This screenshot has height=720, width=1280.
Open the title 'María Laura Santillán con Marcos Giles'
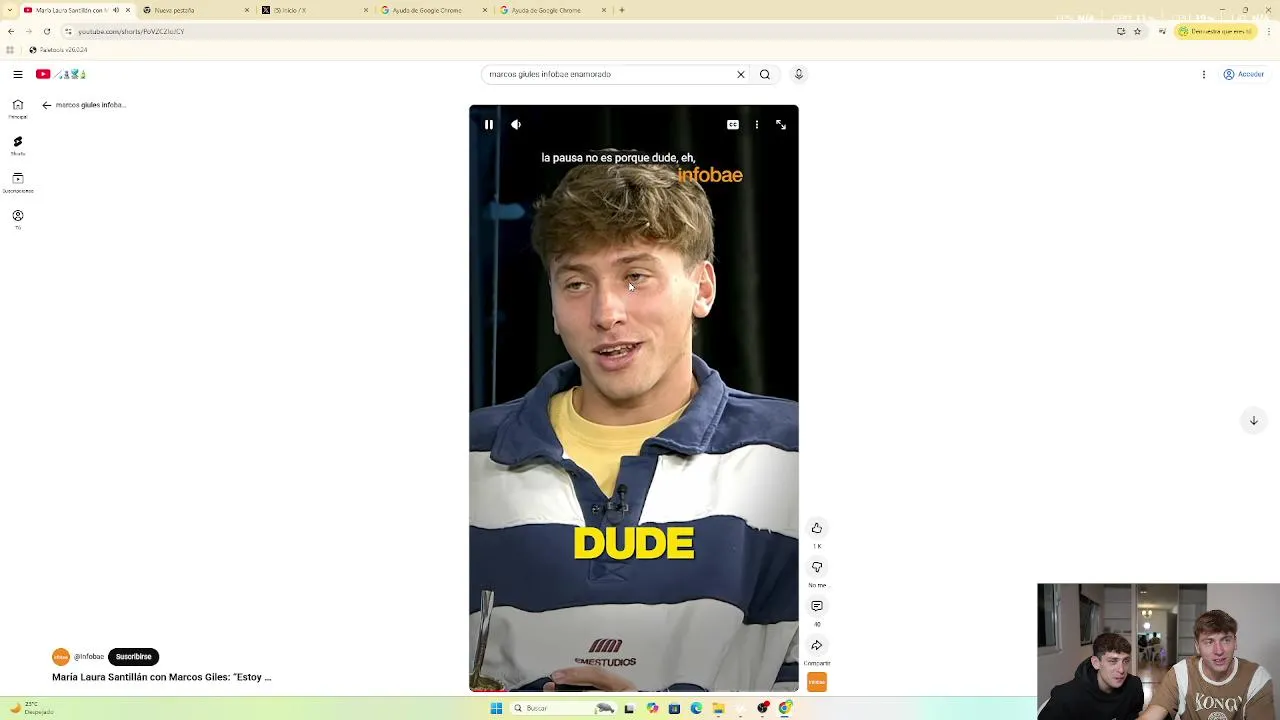point(162,677)
